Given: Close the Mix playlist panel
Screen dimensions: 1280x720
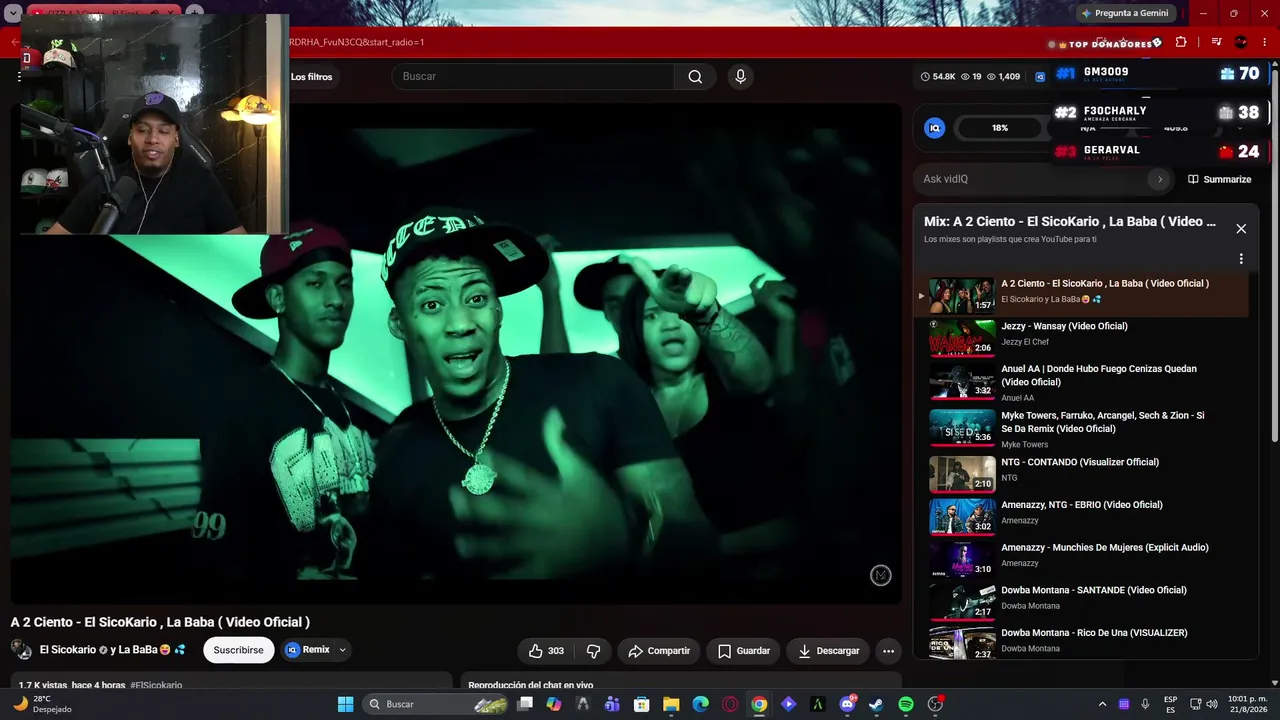Looking at the screenshot, I should coord(1241,229).
